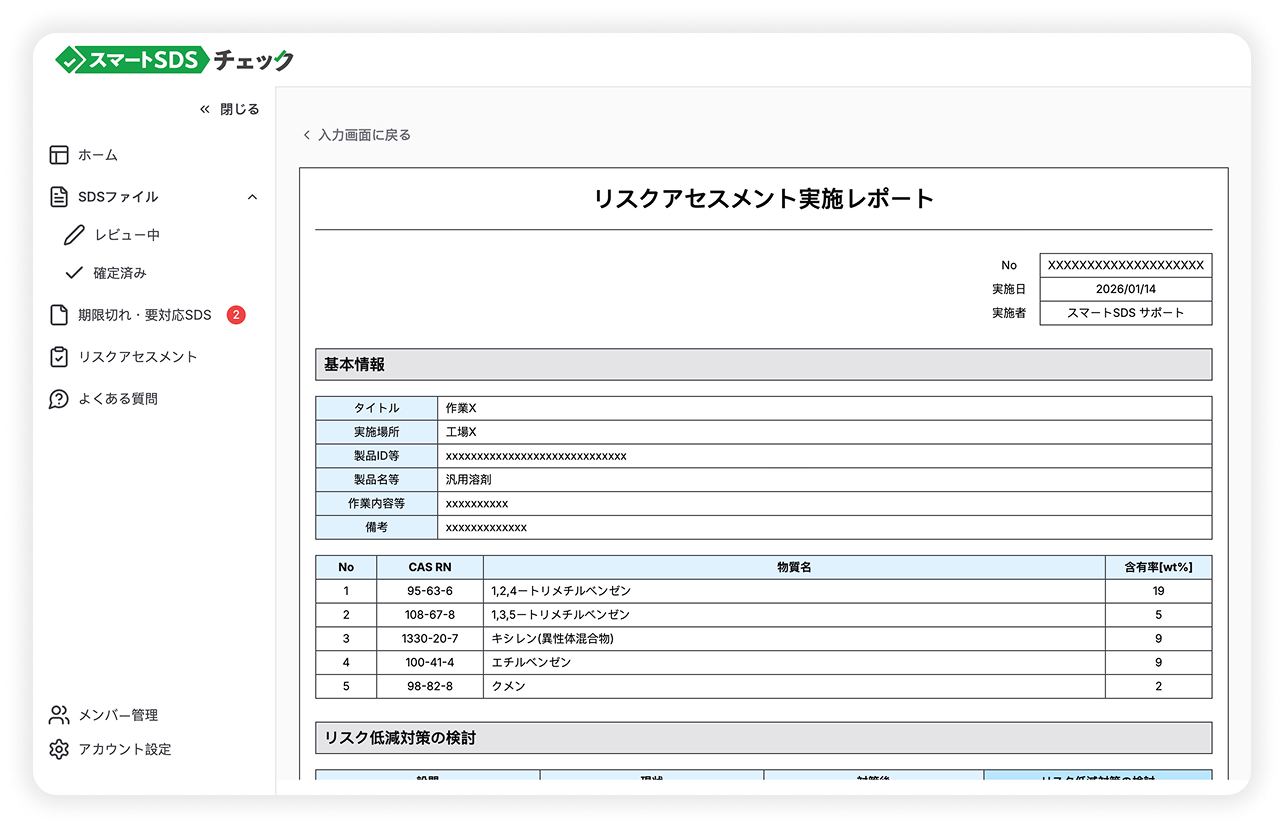Click the メンバー管理 people icon
The height and width of the screenshot is (828, 1284).
tap(61, 714)
